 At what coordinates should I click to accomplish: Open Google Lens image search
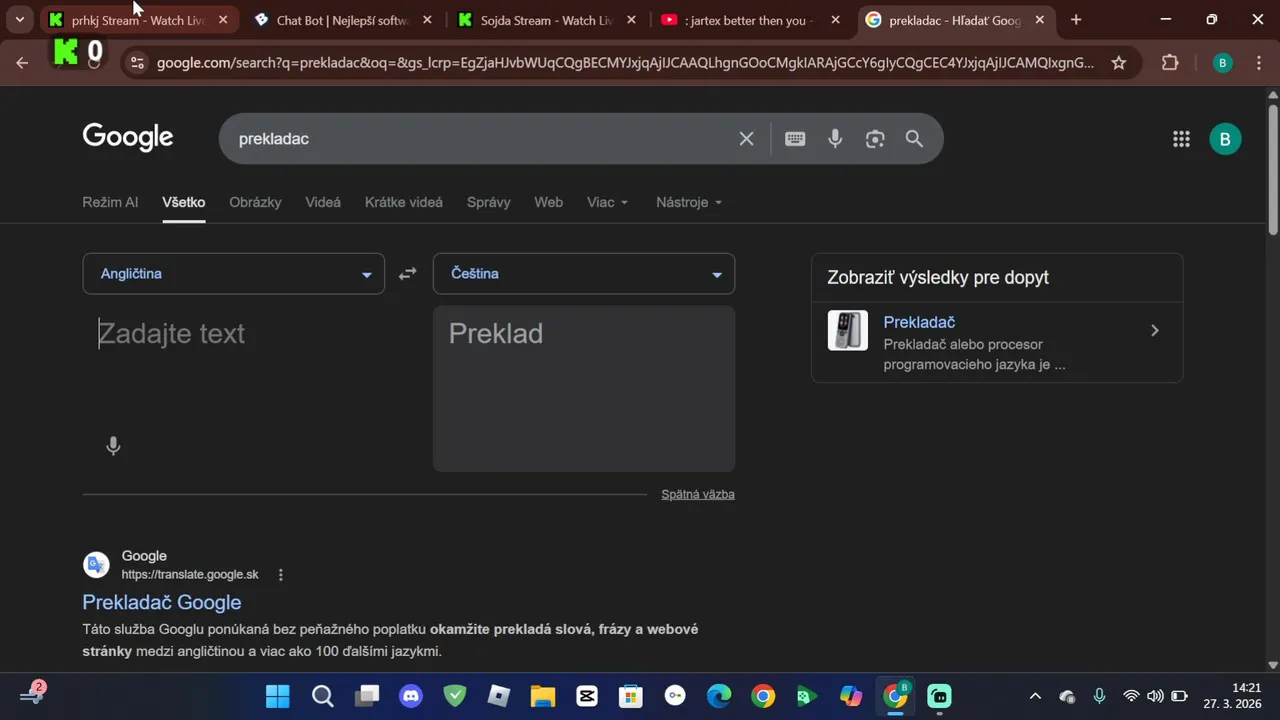pos(875,139)
